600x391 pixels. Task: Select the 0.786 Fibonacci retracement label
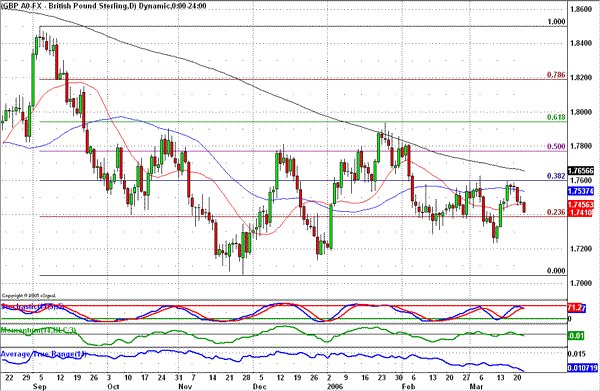[x=556, y=75]
